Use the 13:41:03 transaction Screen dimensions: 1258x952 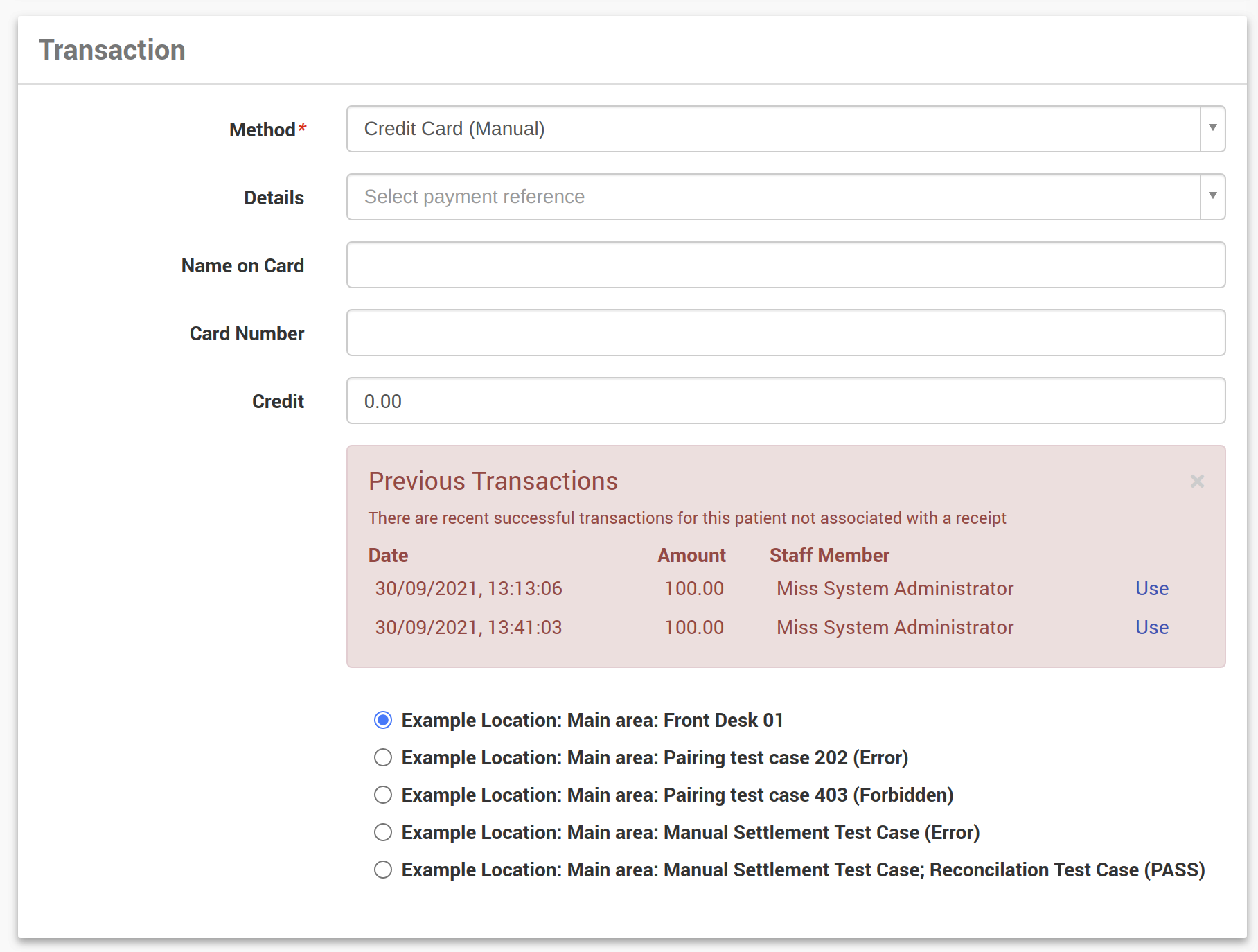[x=1151, y=627]
